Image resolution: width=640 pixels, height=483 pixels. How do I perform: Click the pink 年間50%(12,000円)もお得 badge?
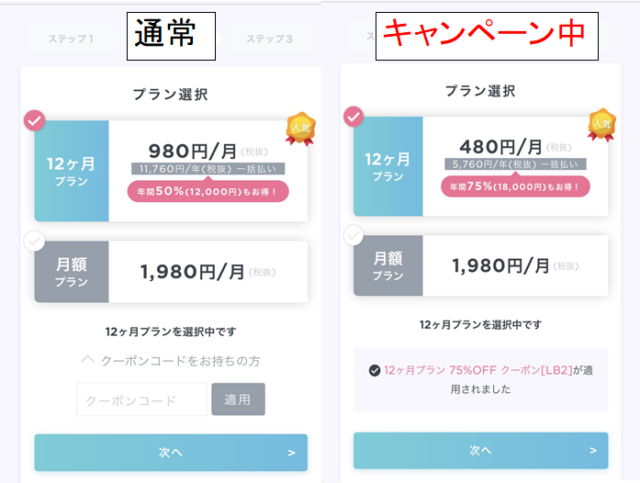tap(208, 191)
